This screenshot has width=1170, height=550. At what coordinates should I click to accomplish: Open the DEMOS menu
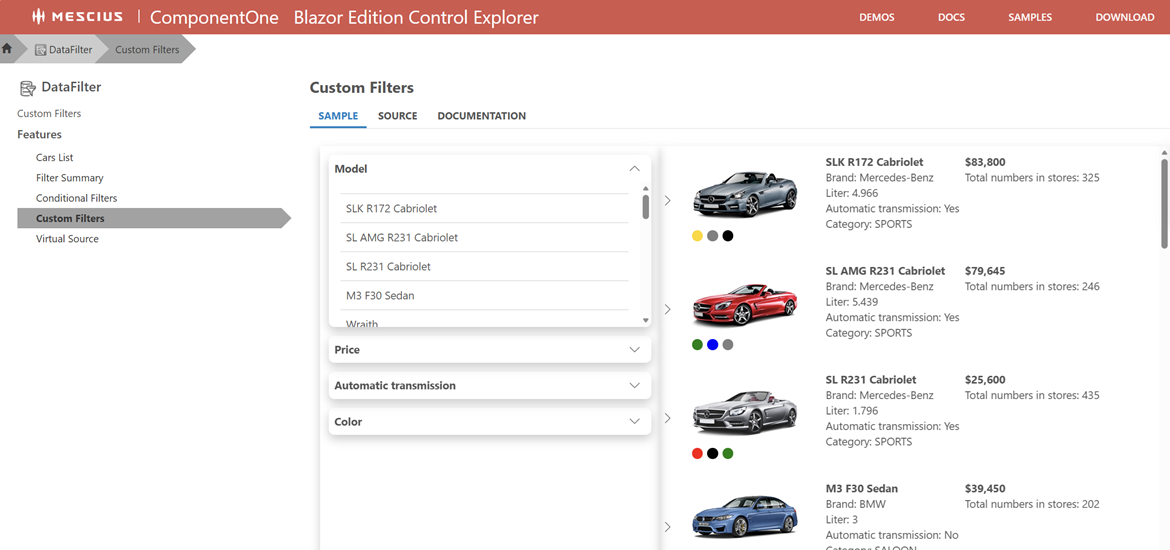tap(877, 17)
